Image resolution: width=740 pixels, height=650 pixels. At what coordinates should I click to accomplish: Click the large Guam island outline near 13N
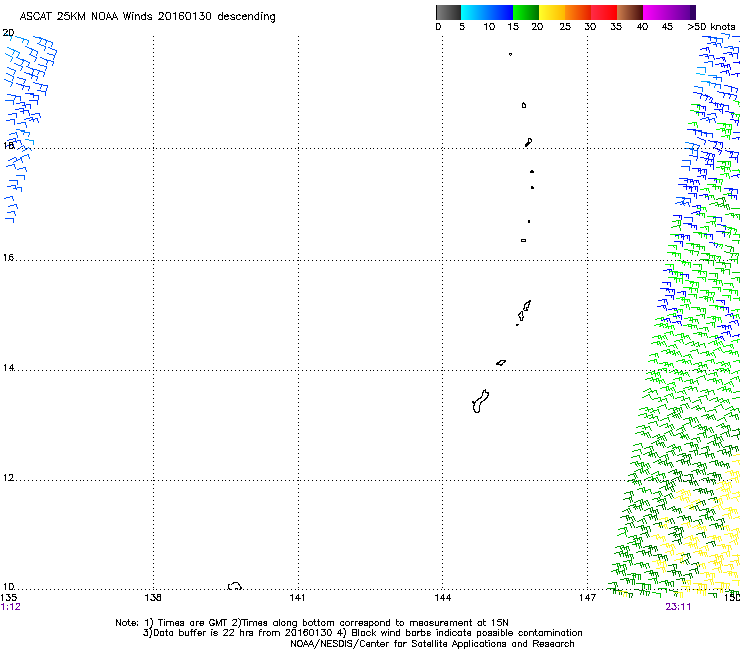(480, 401)
